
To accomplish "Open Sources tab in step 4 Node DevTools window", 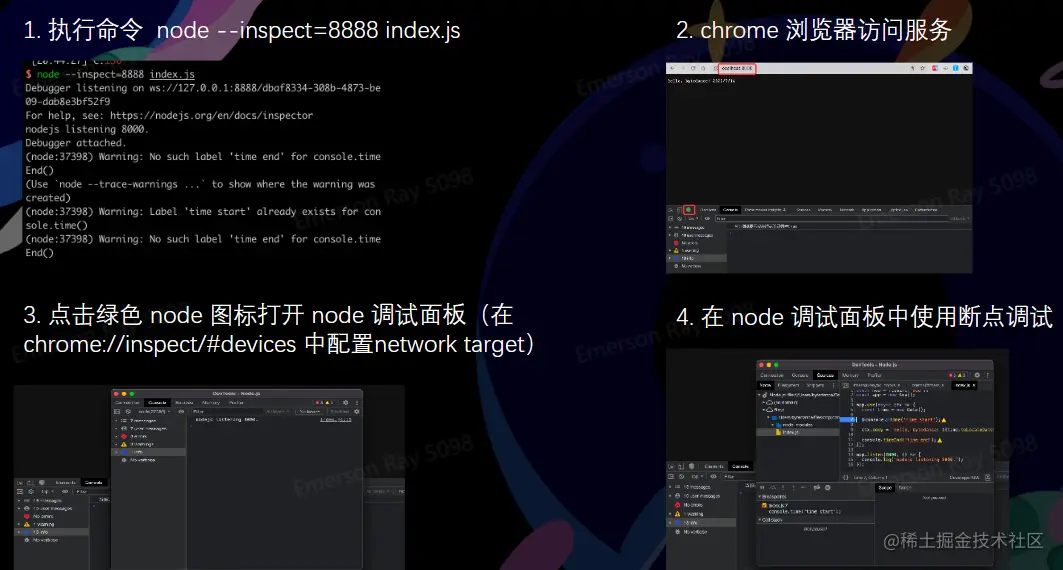I will (825, 375).
